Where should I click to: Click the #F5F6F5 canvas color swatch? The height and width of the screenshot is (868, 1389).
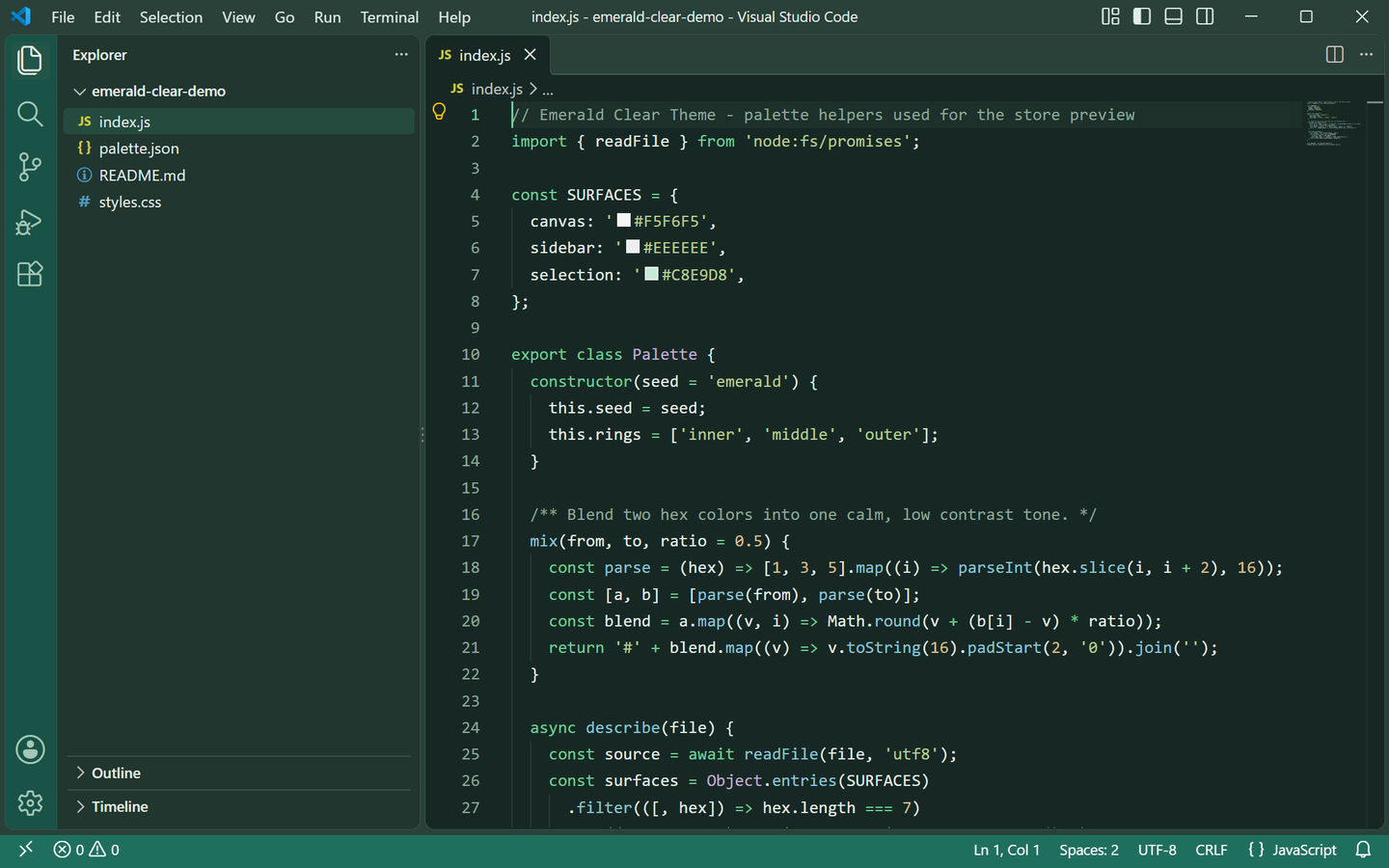(624, 221)
